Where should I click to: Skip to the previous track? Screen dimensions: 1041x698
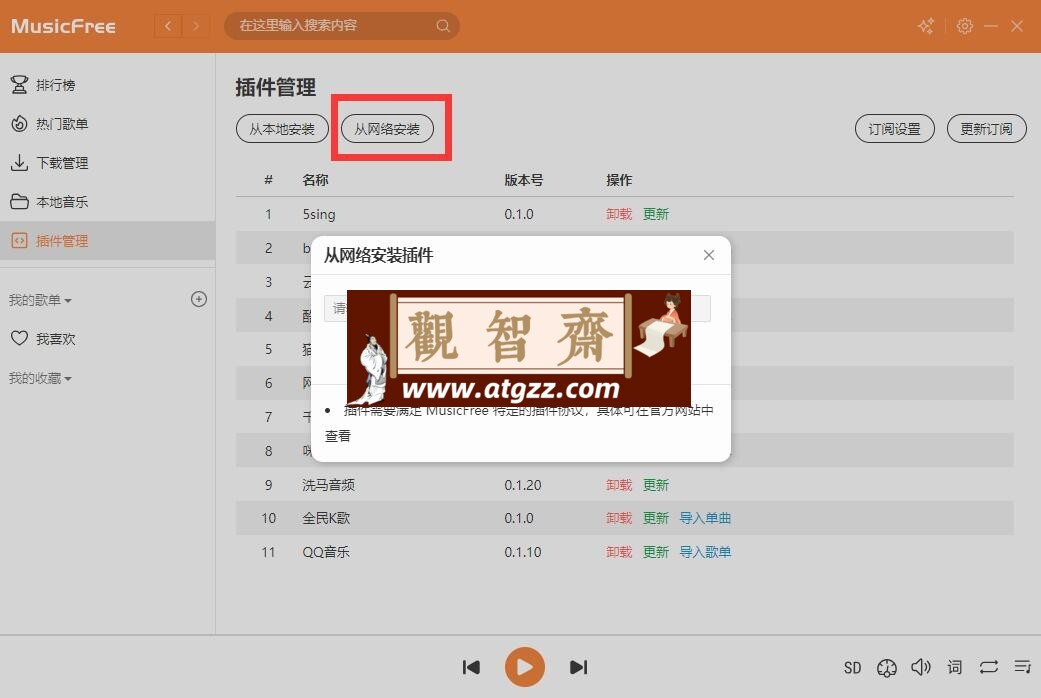[471, 667]
